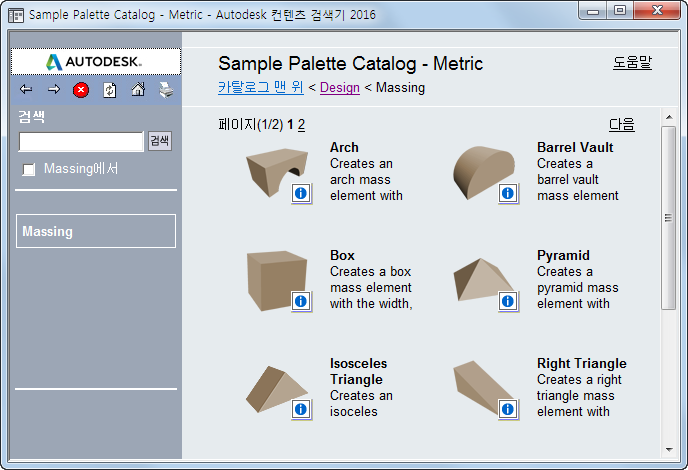Click the scrollbar down arrow
Viewport: 688px width, 470px height.
(669, 449)
